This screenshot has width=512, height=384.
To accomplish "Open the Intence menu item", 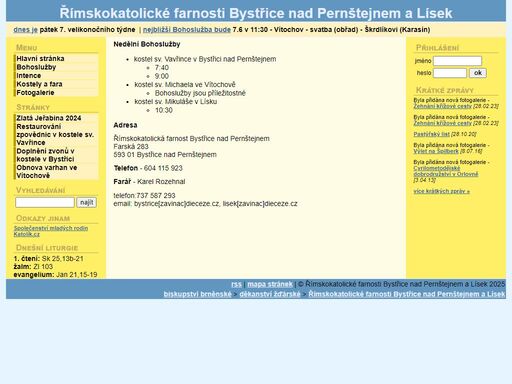I will click(x=57, y=76).
